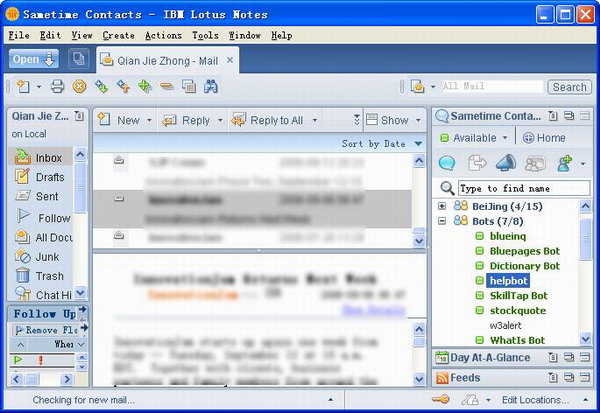Collapse the Bots contact group
Screen dimensions: 600x413
click(442, 221)
